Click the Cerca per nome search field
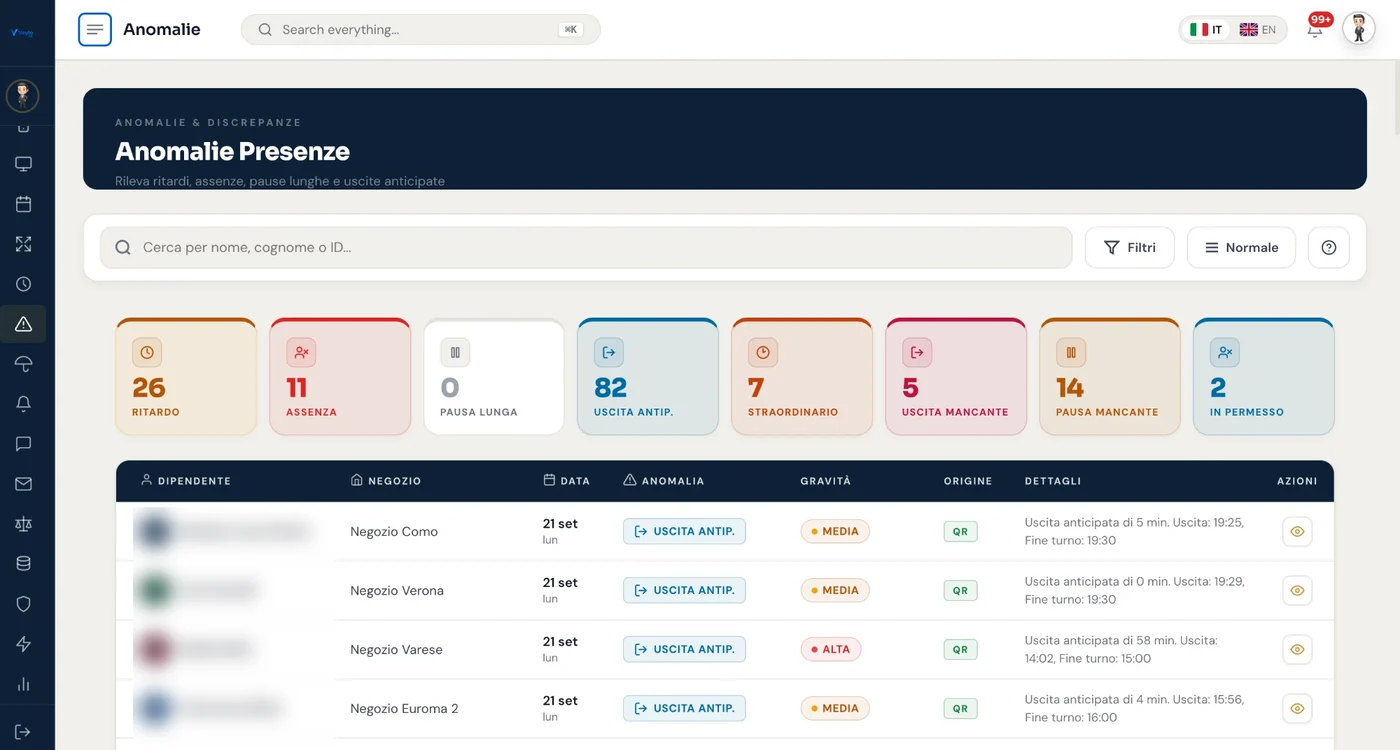The width and height of the screenshot is (1400, 750). pyautogui.click(x=586, y=248)
